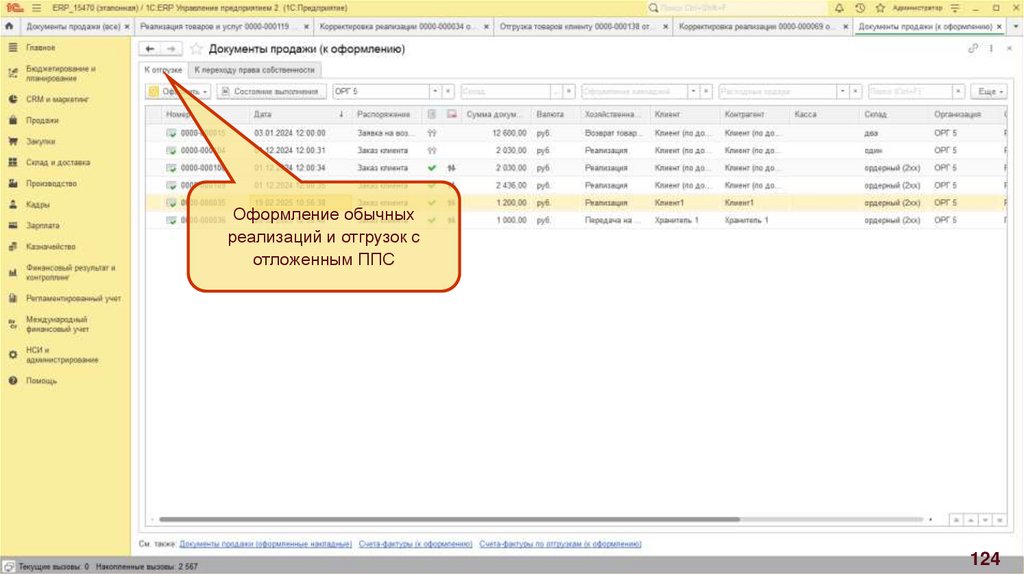Open the hamburger main menu
This screenshot has height=574, width=1024.
pyautogui.click(x=34, y=7)
